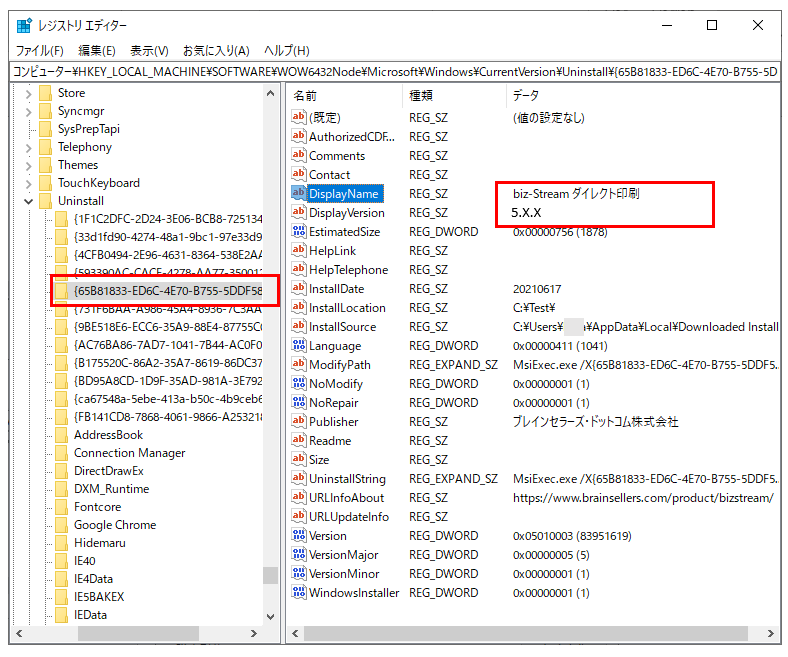Click the tree pane scroll-right arrow
Screen dimensions: 788x657
(254, 633)
